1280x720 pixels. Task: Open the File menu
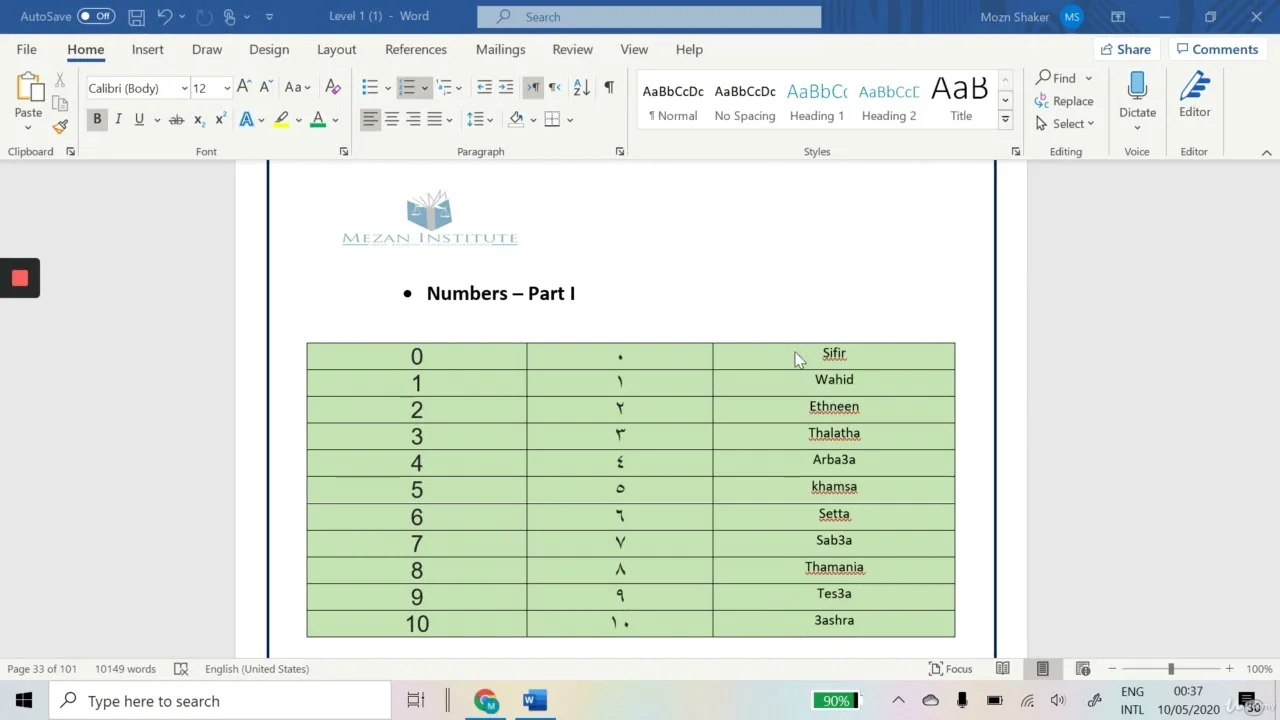coord(27,49)
